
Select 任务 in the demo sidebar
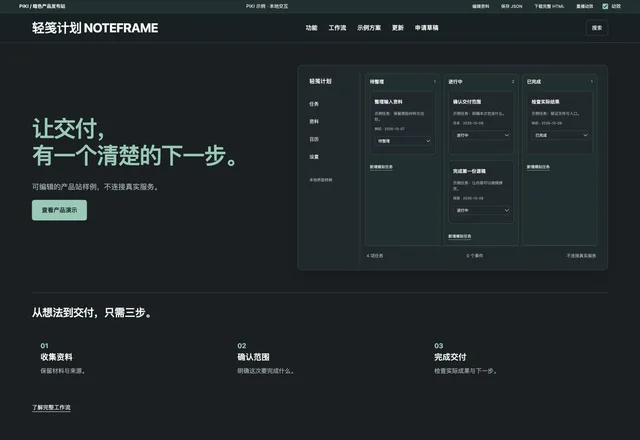tap(314, 104)
